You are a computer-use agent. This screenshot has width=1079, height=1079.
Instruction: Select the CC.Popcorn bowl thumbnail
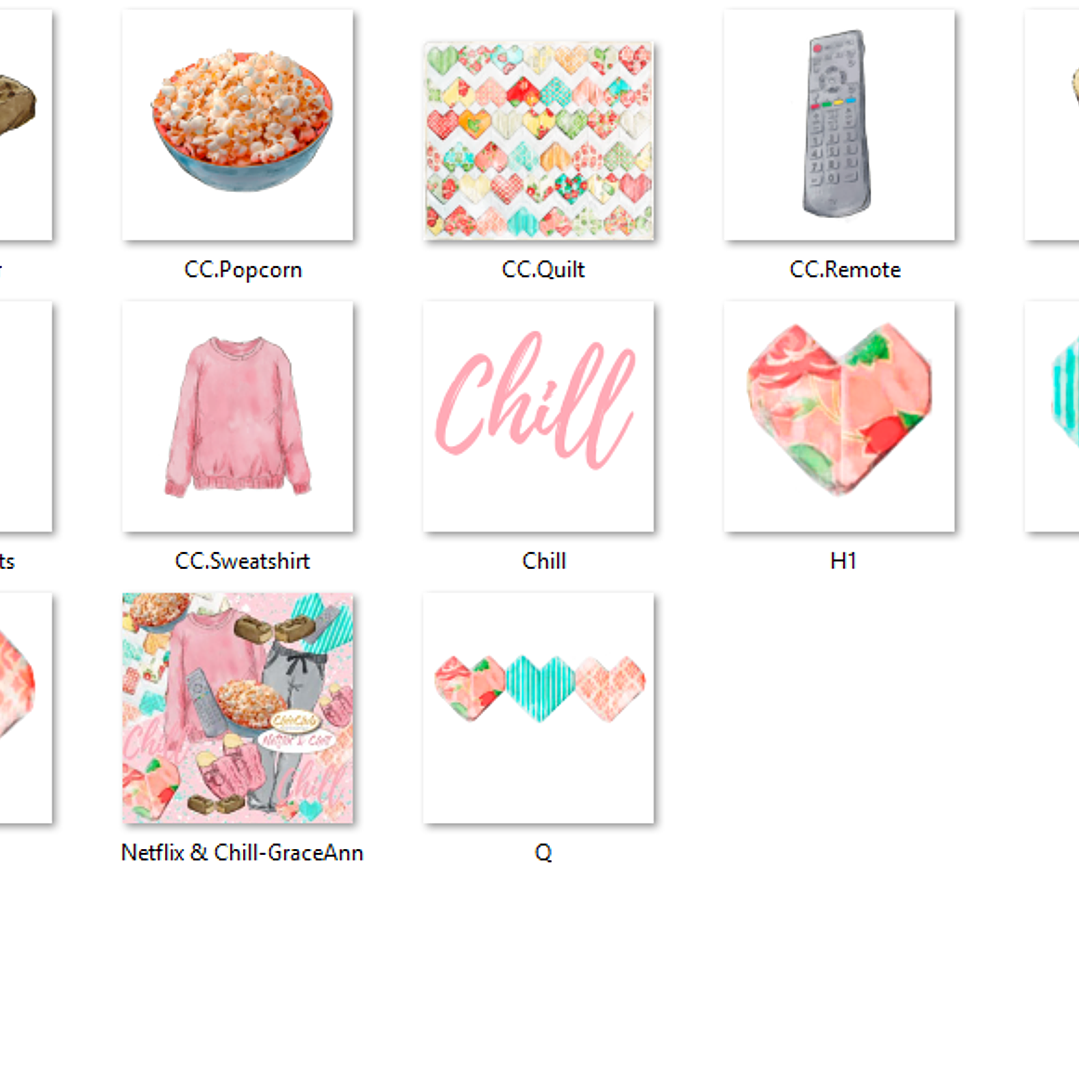237,125
